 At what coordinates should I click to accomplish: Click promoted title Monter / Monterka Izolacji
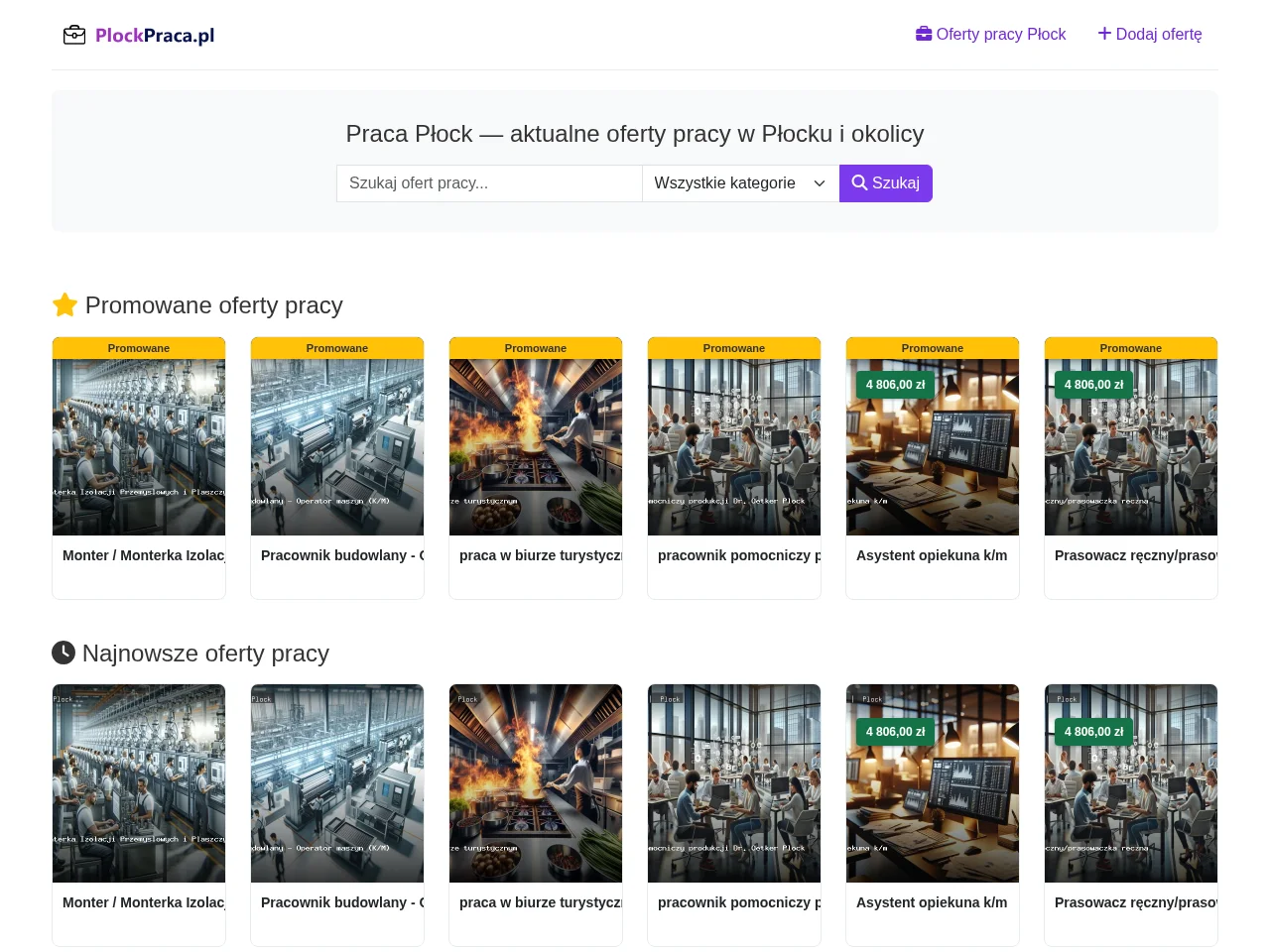pos(144,555)
